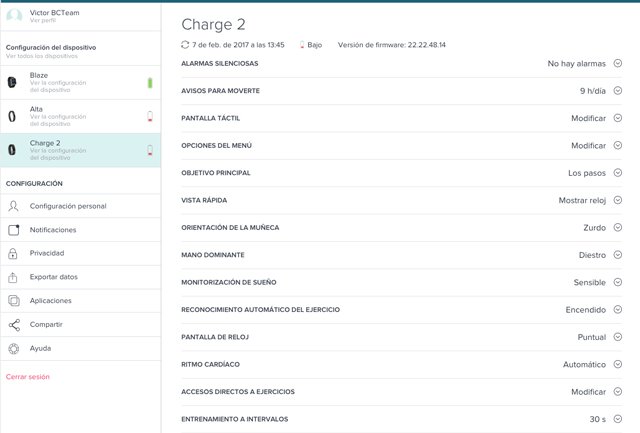This screenshot has height=433, width=640.
Task: Select the Blaze device entry
Action: pyautogui.click(x=80, y=82)
